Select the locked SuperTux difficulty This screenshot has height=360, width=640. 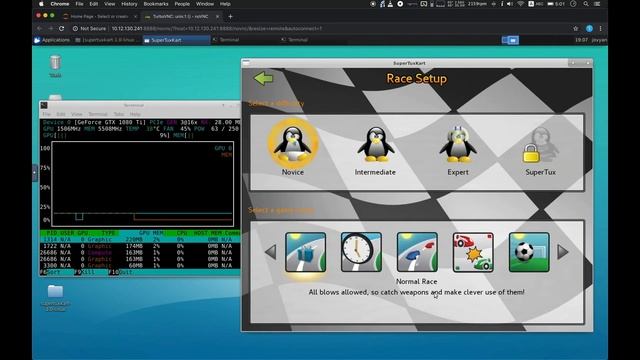tap(540, 151)
